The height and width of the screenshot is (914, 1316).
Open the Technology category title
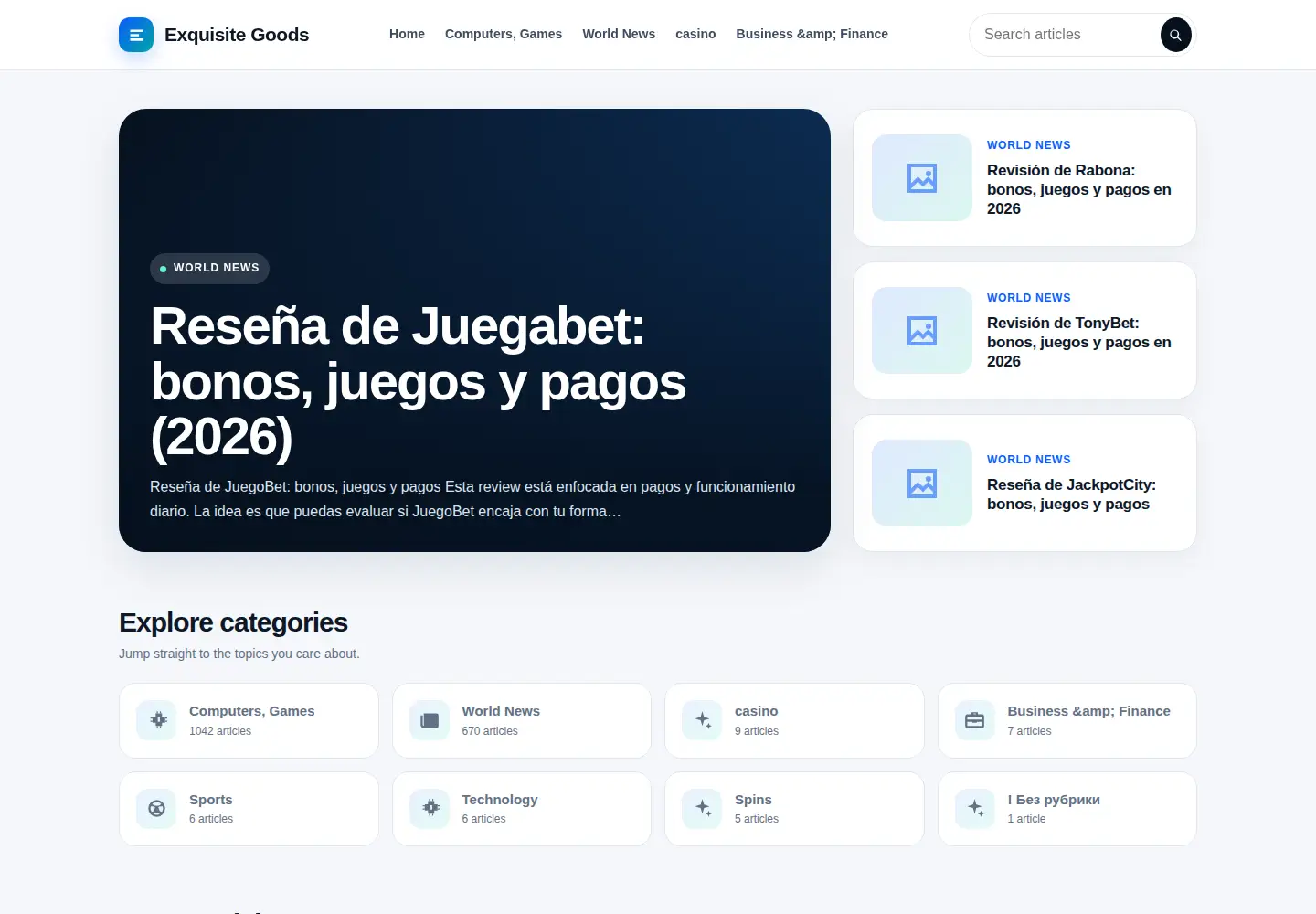coord(499,800)
